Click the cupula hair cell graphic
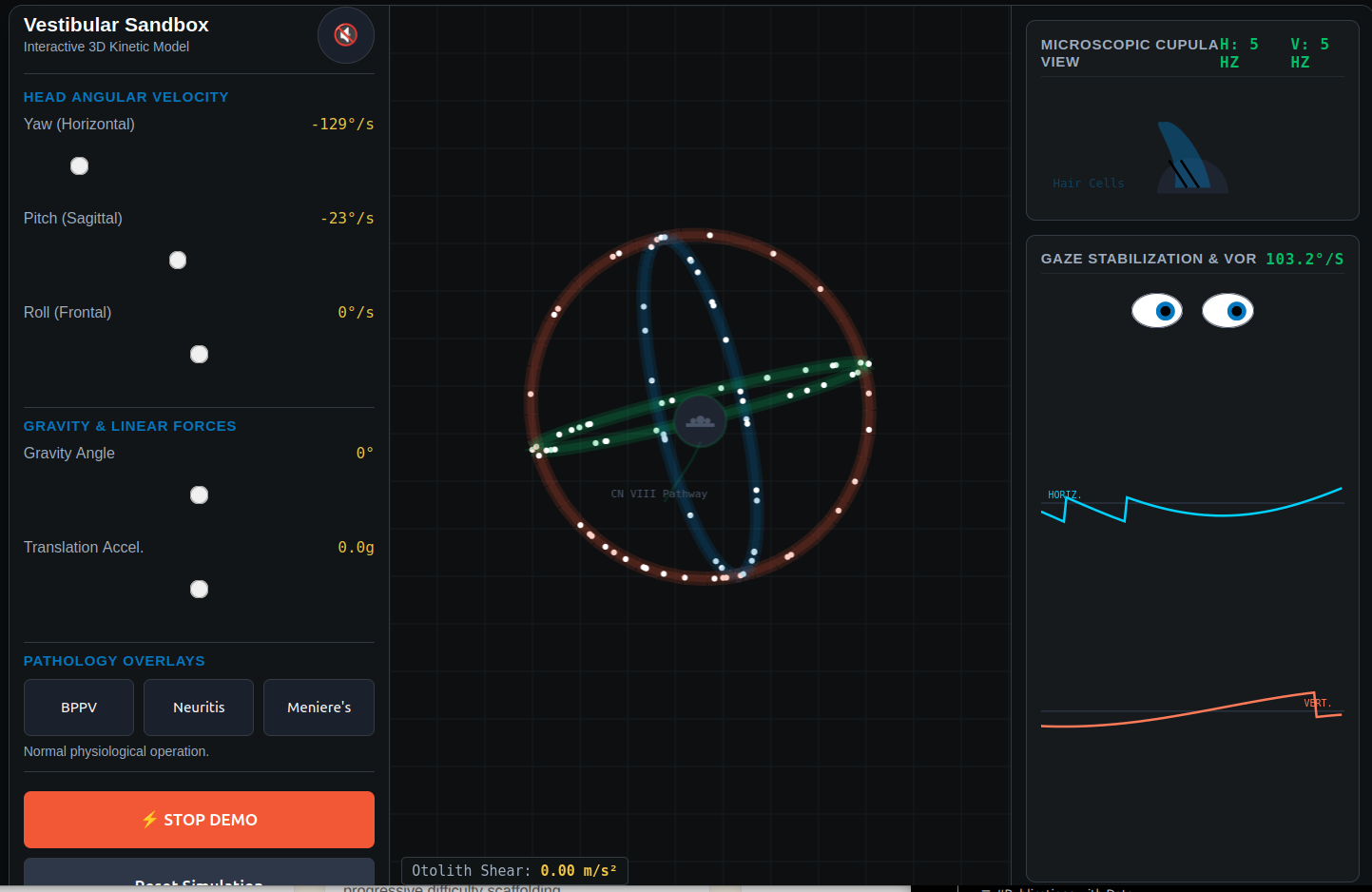Viewport: 1372px width, 892px height. pos(1191,158)
